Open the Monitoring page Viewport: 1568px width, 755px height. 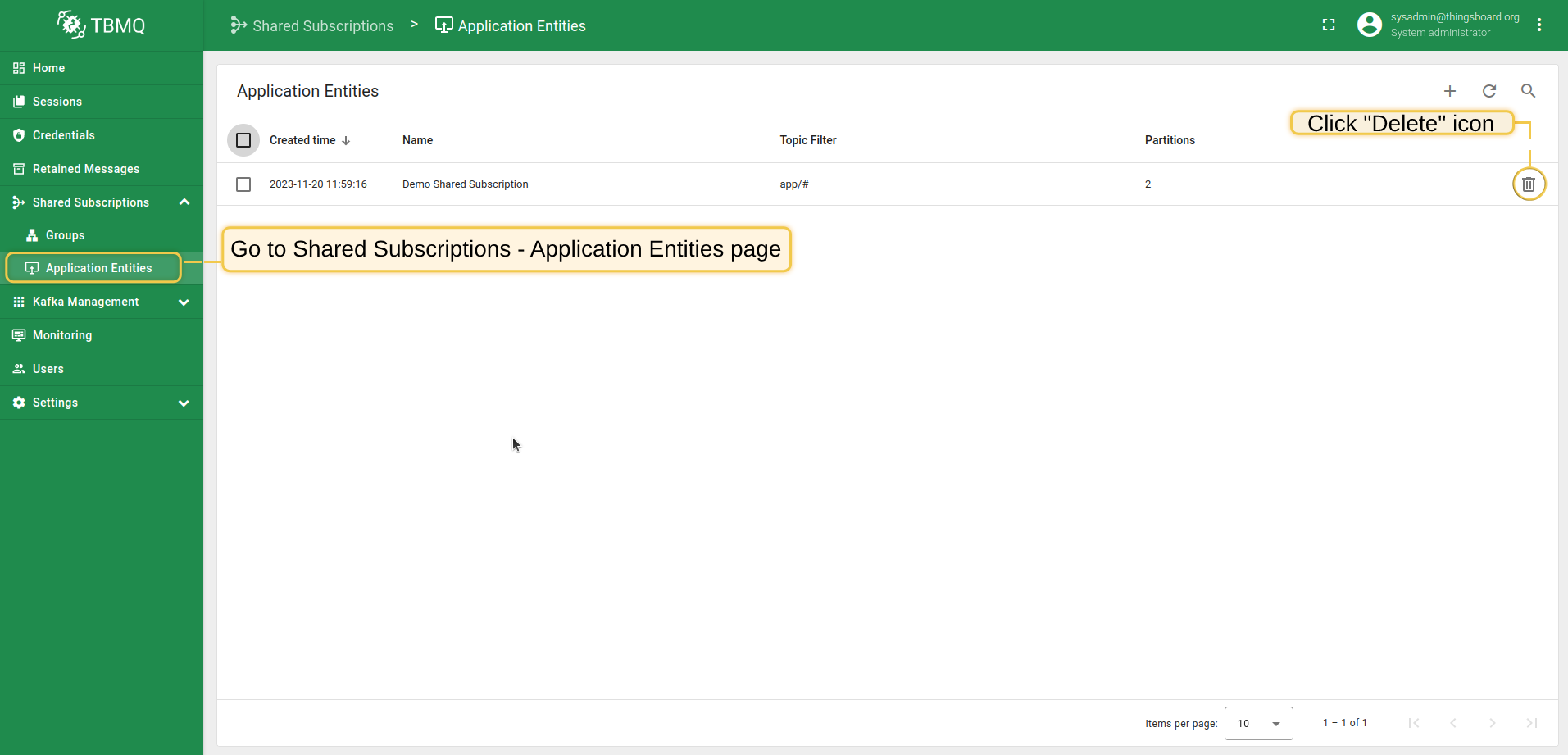pos(61,334)
